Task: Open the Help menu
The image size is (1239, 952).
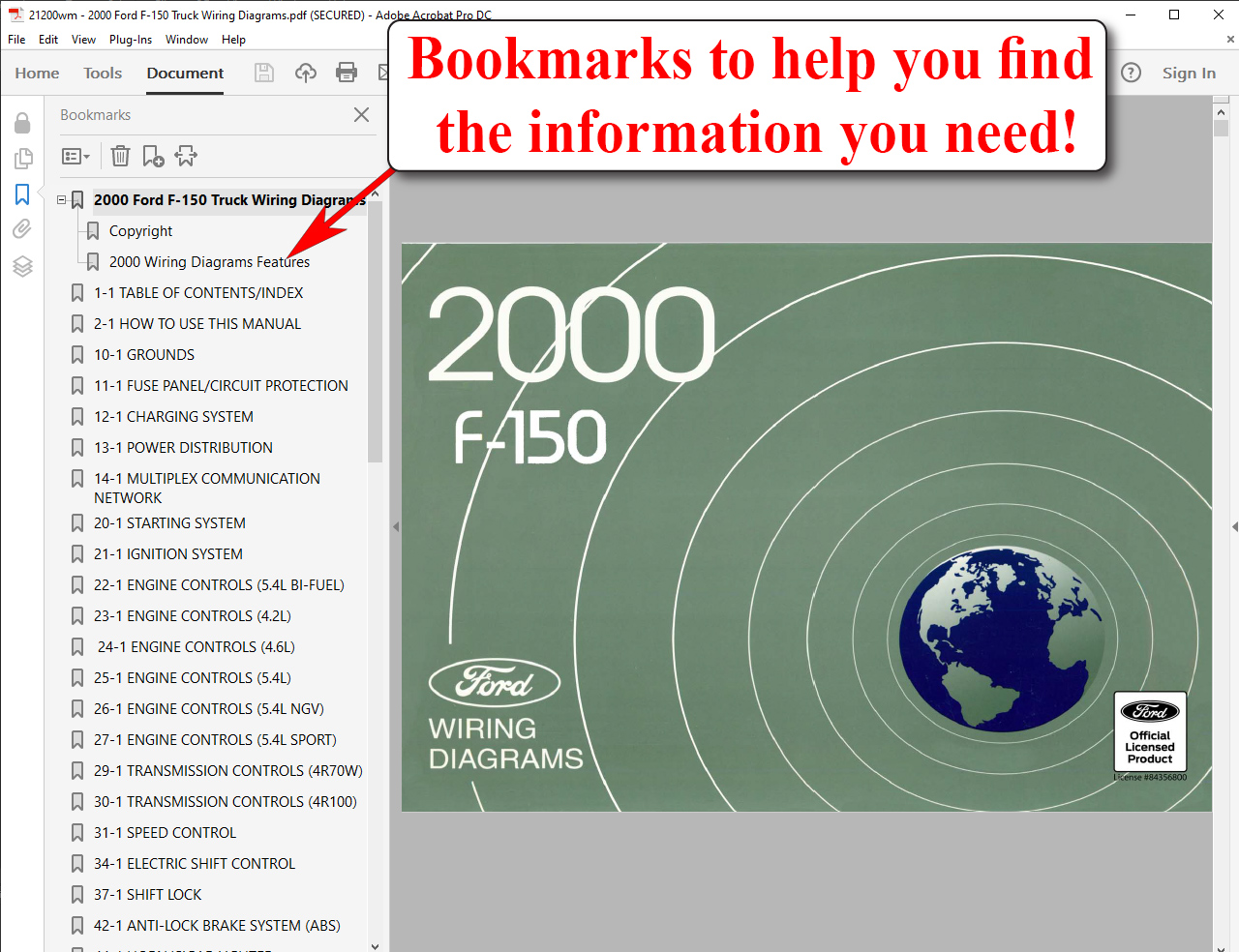Action: (233, 40)
